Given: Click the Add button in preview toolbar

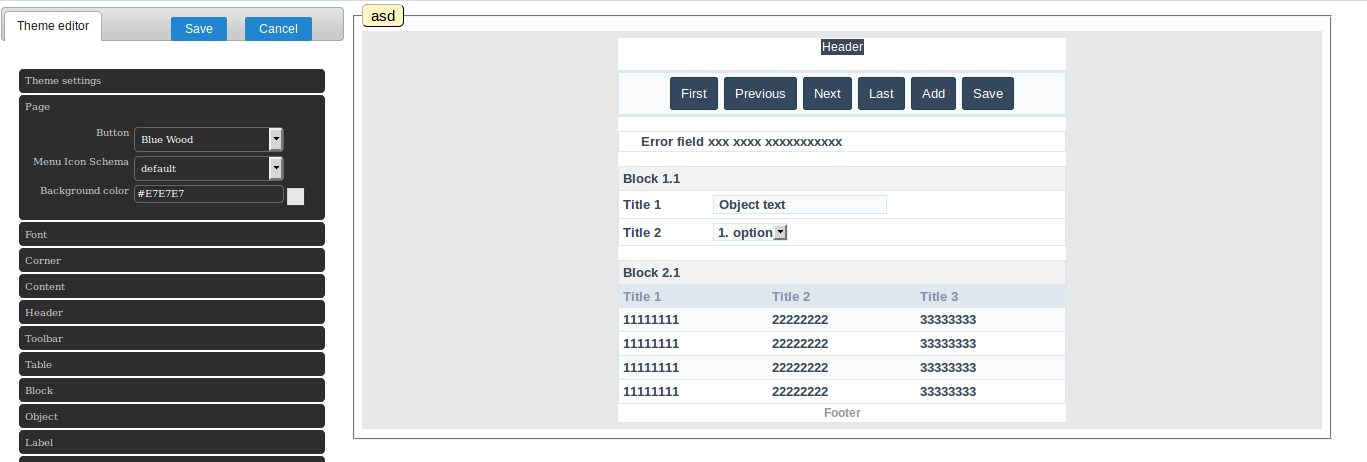Looking at the screenshot, I should coord(933,94).
